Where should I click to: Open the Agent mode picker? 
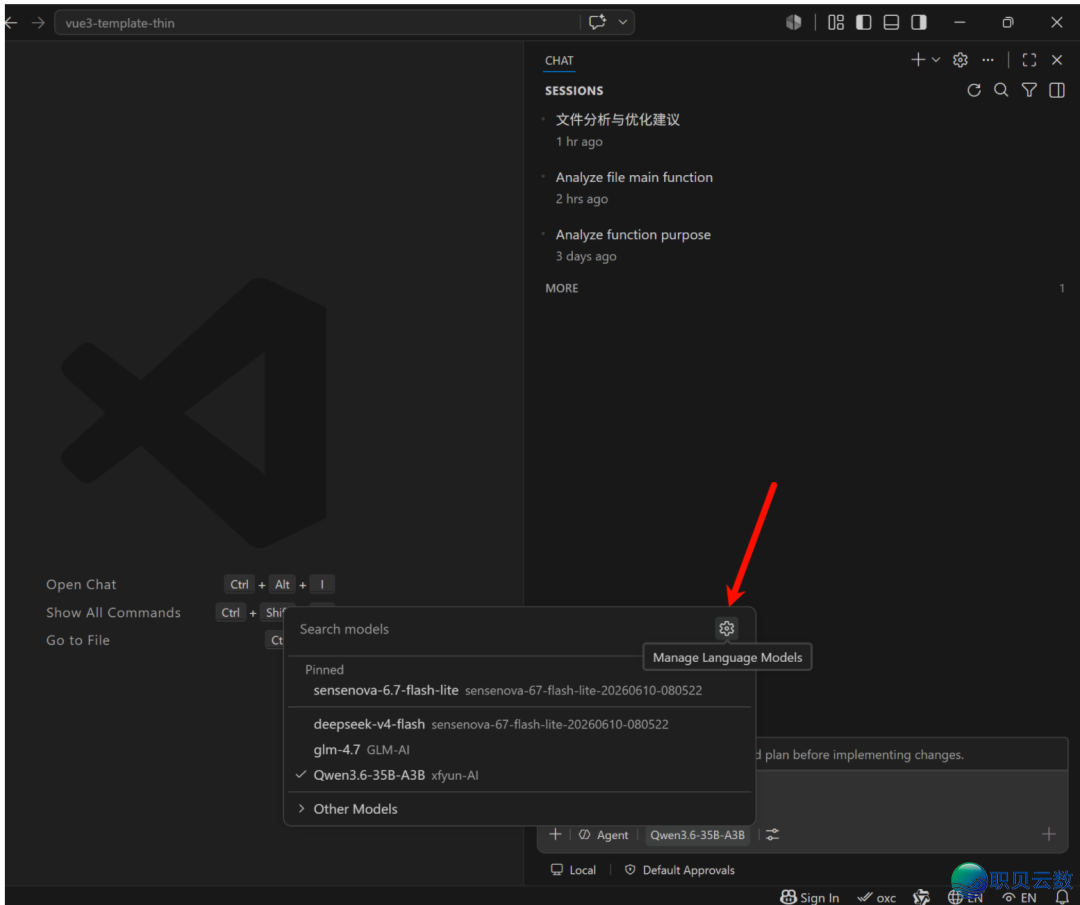pyautogui.click(x=604, y=835)
